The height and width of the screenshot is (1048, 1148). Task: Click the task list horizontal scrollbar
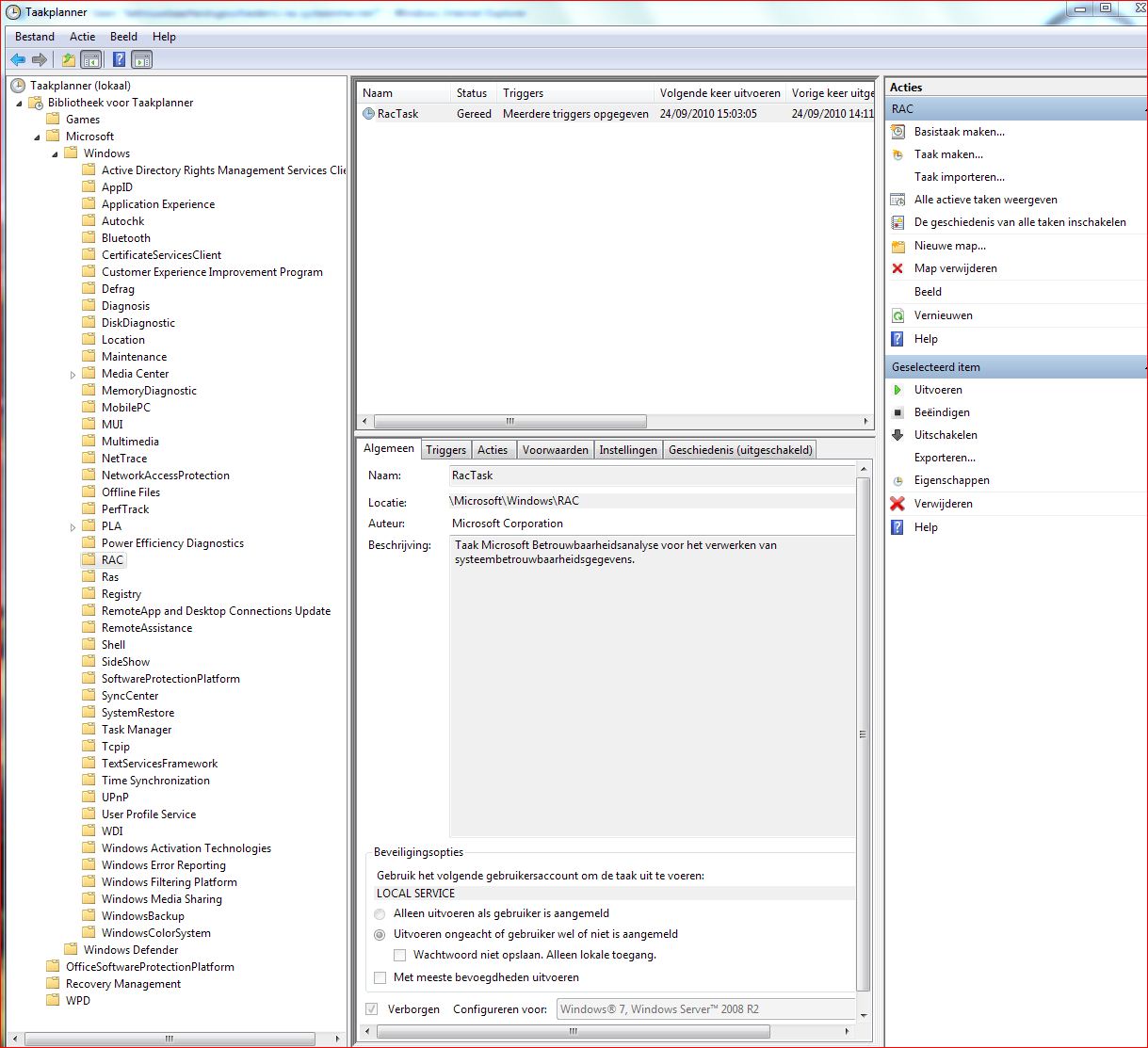pyautogui.click(x=509, y=422)
